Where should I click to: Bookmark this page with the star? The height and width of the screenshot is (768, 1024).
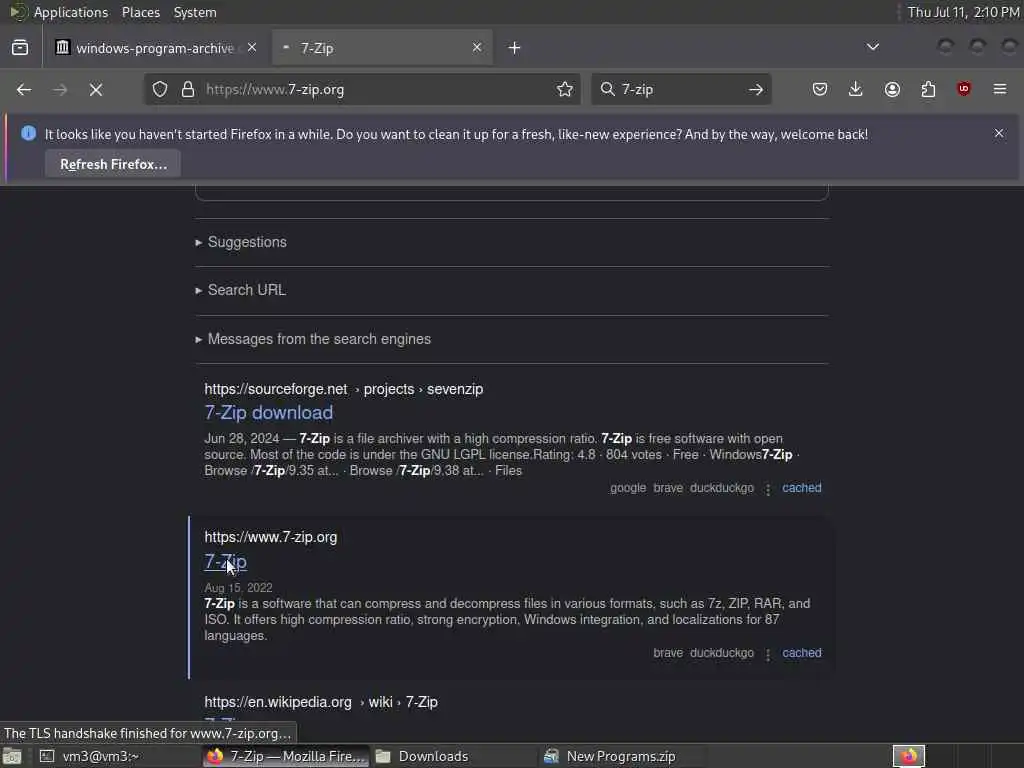565,89
